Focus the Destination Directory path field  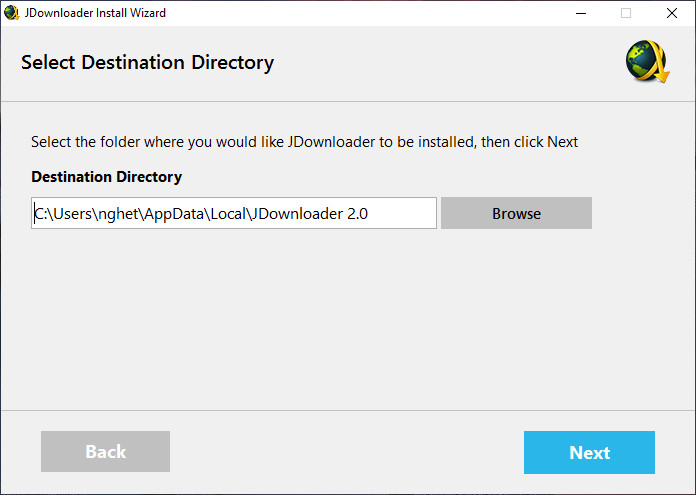(x=234, y=213)
